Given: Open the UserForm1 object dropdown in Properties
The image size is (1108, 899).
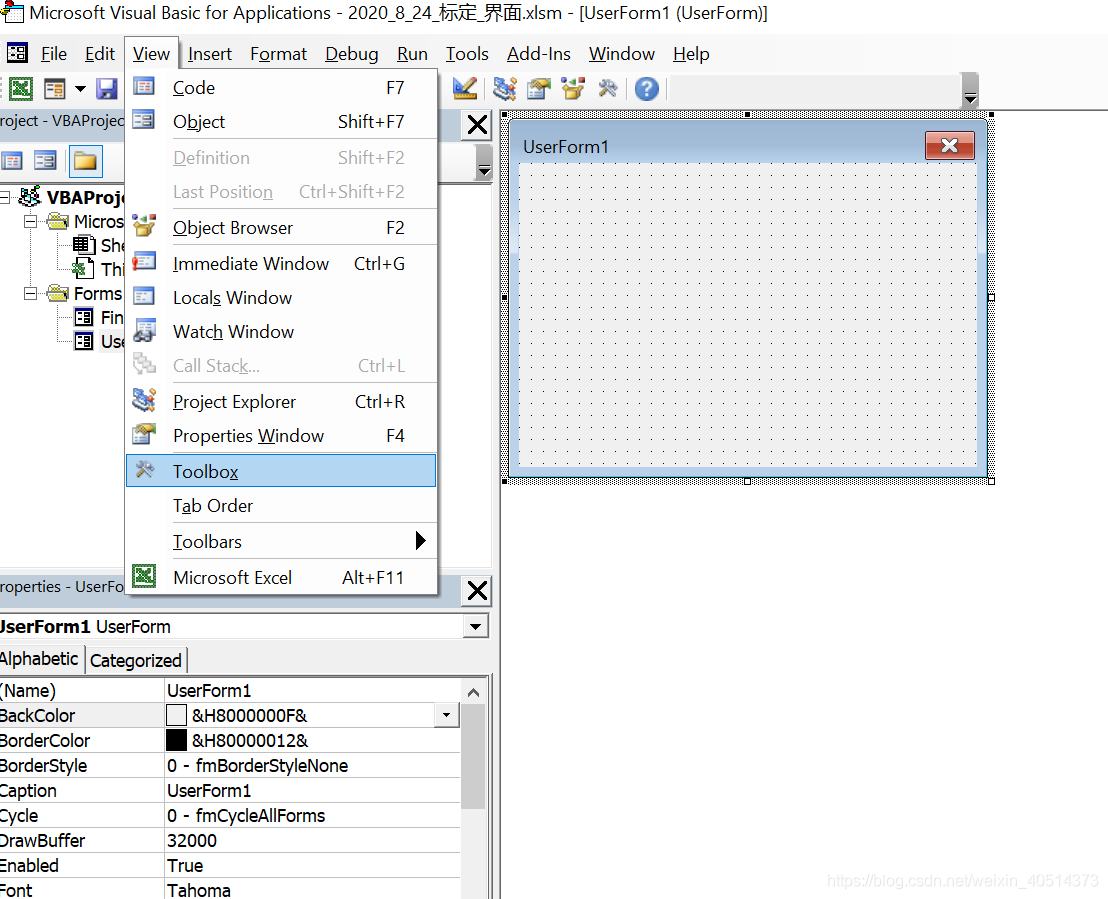Looking at the screenshot, I should pyautogui.click(x=476, y=627).
